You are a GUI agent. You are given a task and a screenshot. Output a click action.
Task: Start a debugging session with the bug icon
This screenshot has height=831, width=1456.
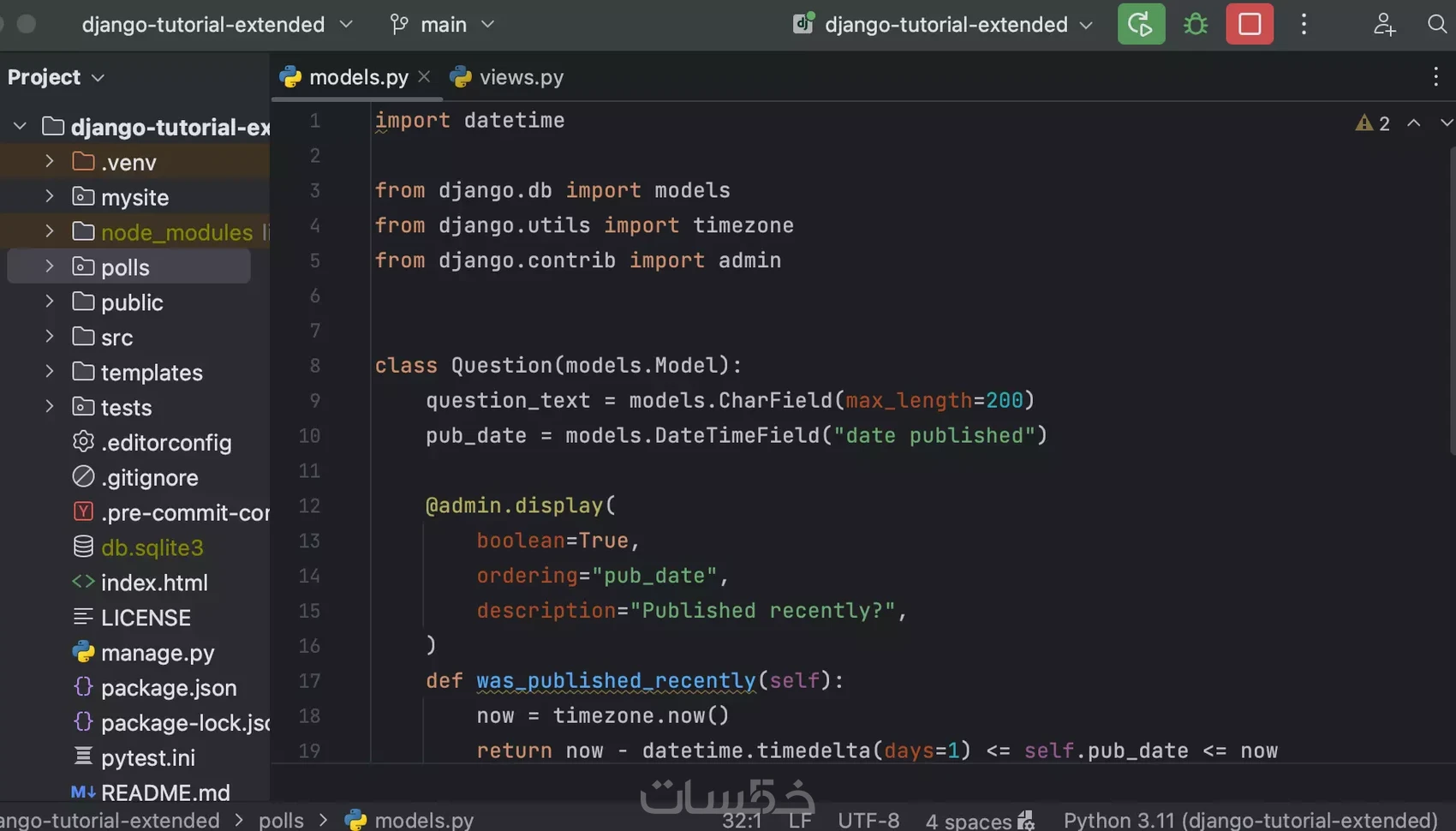(1194, 24)
